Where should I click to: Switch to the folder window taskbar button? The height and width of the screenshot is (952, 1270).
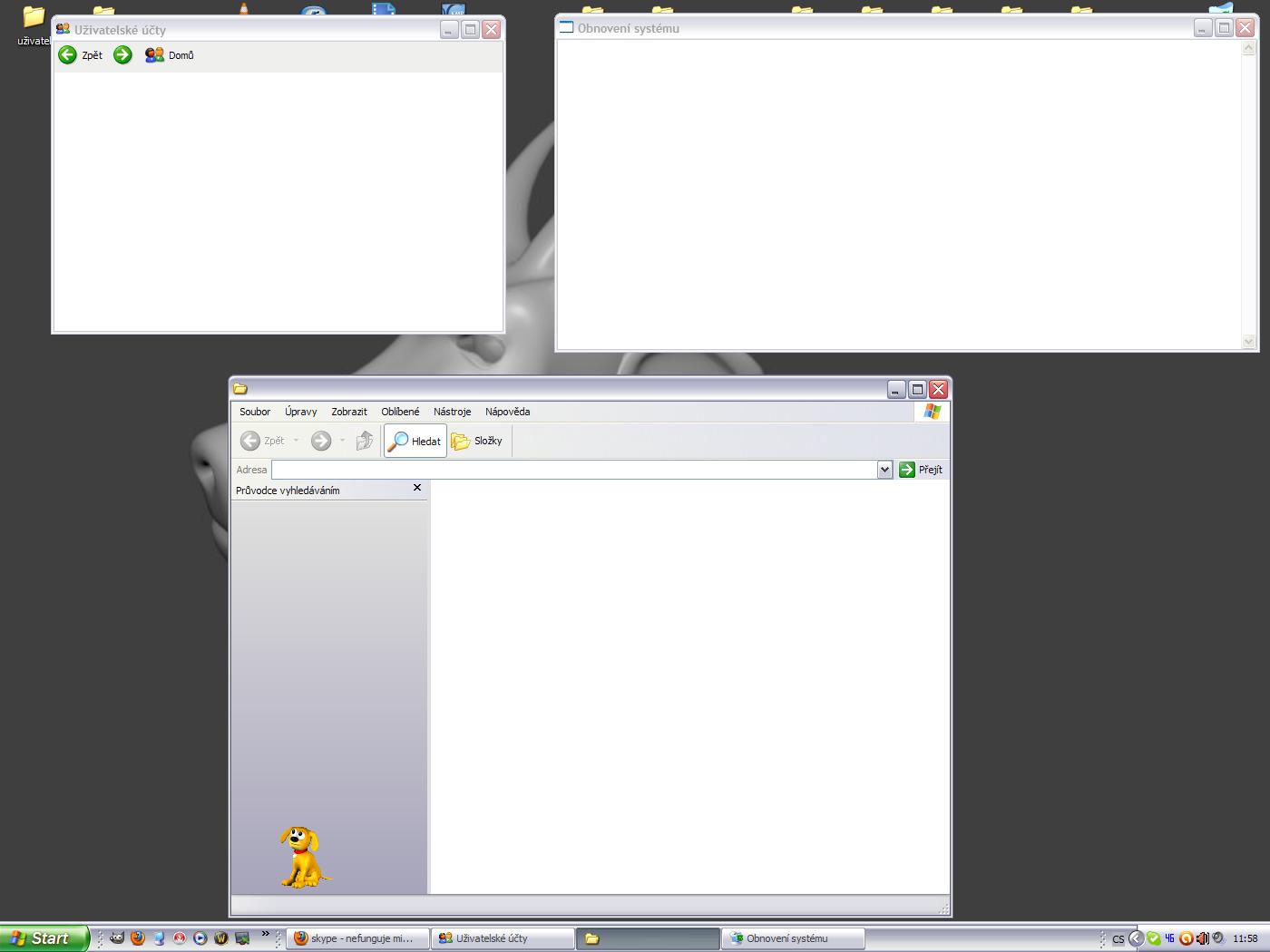[x=648, y=938]
